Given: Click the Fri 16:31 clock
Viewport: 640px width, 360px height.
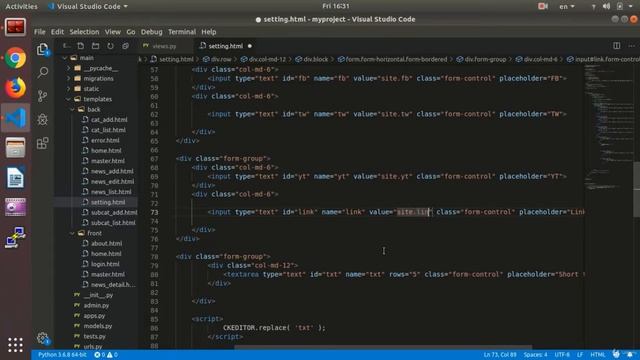Looking at the screenshot, I should tap(336, 6).
